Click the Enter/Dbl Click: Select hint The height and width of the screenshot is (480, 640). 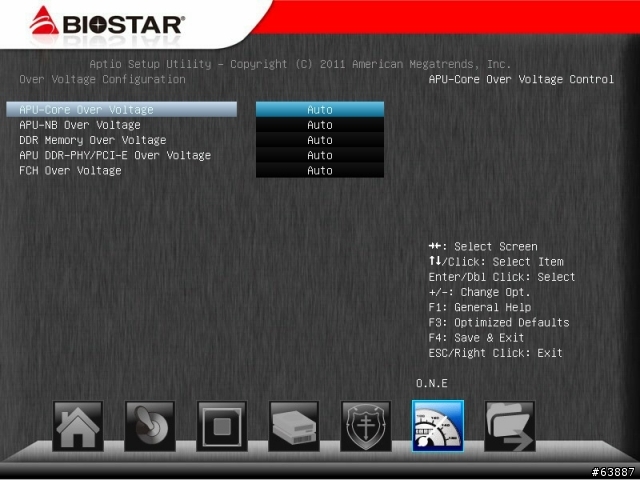click(502, 277)
